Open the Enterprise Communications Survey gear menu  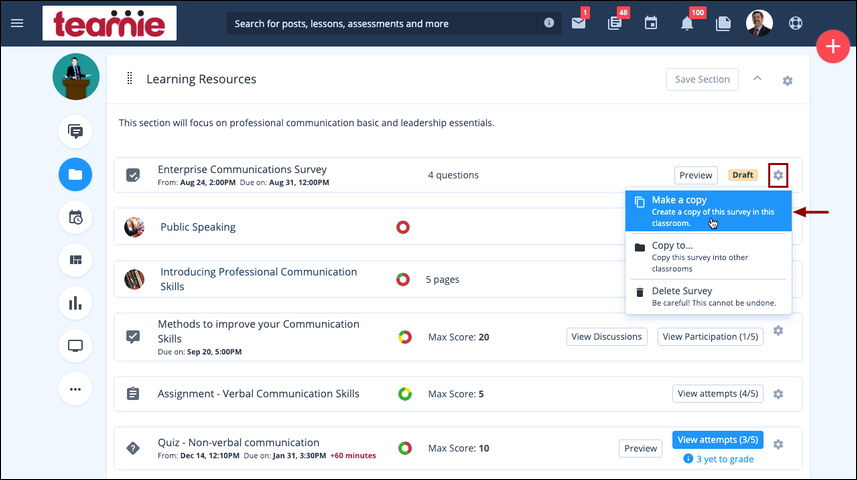pos(778,175)
